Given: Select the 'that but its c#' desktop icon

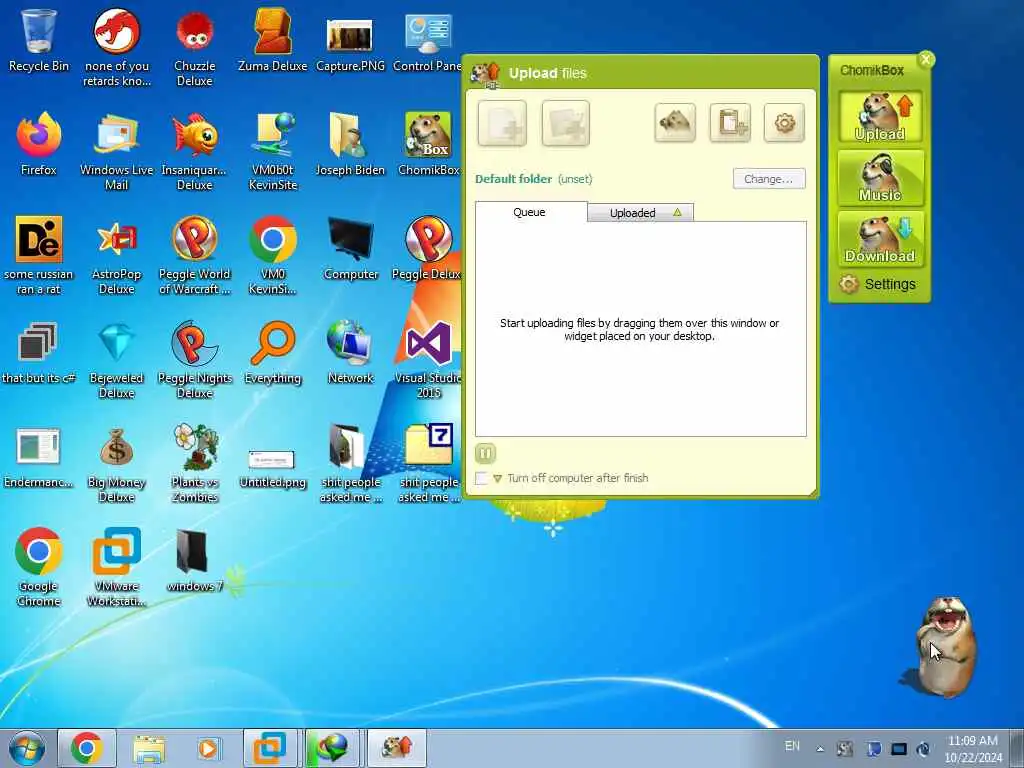Looking at the screenshot, I should (x=39, y=353).
